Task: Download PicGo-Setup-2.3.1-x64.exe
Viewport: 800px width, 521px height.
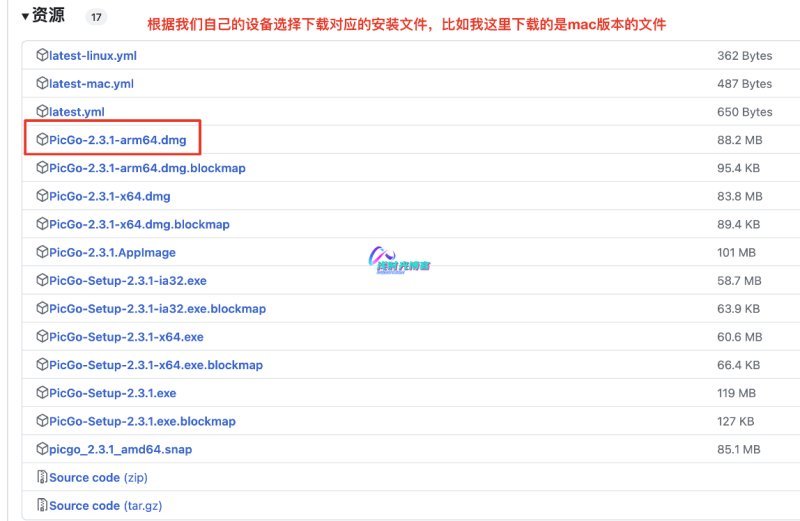Action: 127,337
